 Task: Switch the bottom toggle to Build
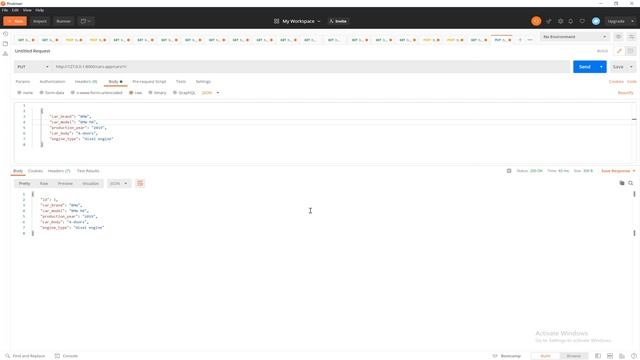546,356
